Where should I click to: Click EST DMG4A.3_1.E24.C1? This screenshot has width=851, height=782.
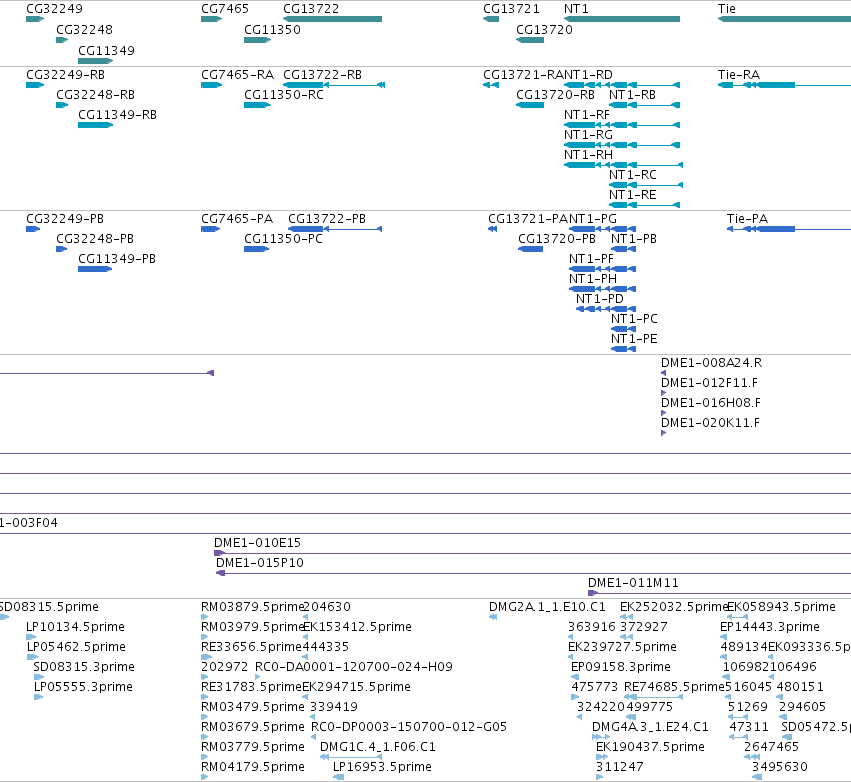[650, 727]
